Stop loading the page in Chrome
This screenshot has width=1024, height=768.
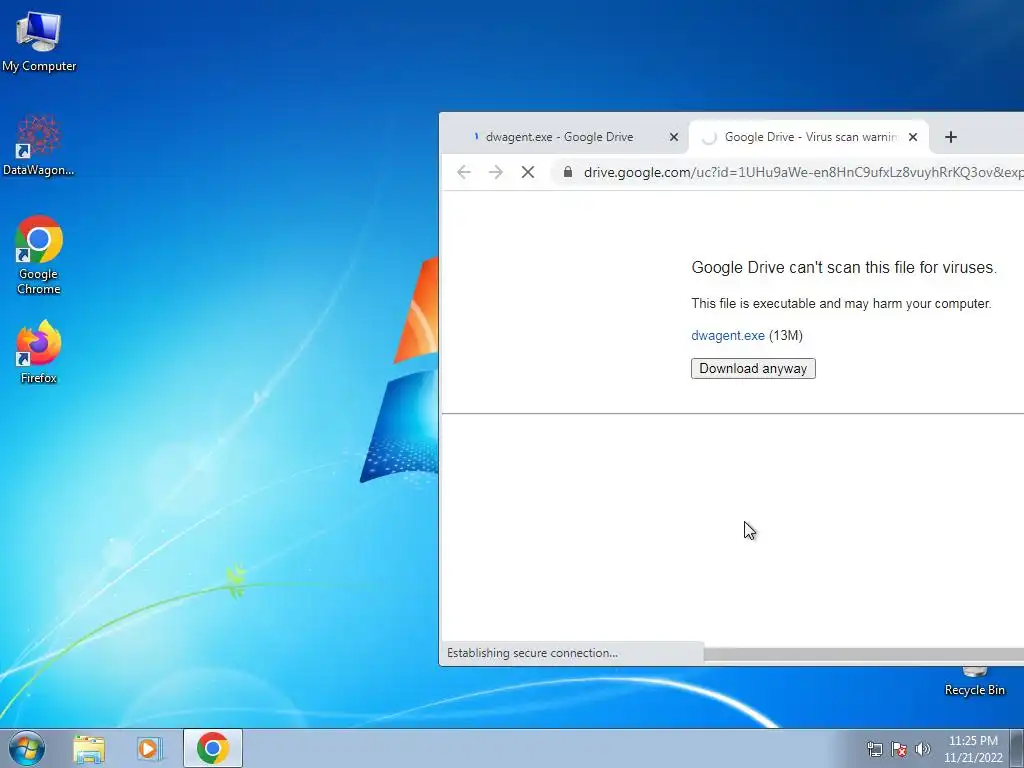coord(528,172)
